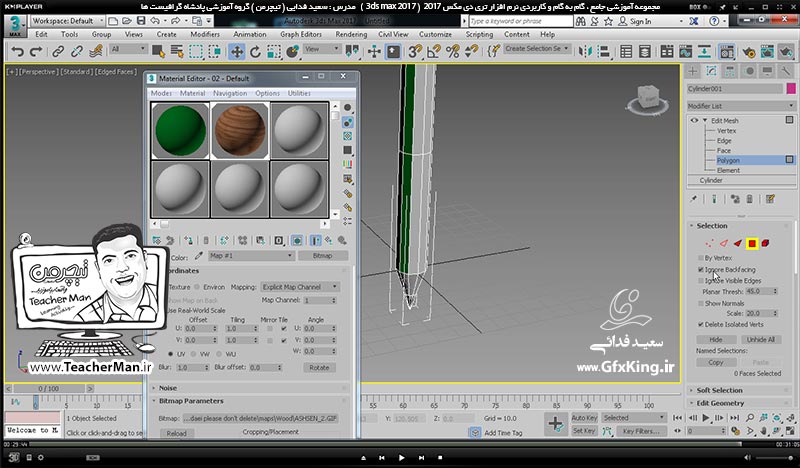Click Pick Material from Object eyedropper
The image size is (800, 468).
(199, 256)
